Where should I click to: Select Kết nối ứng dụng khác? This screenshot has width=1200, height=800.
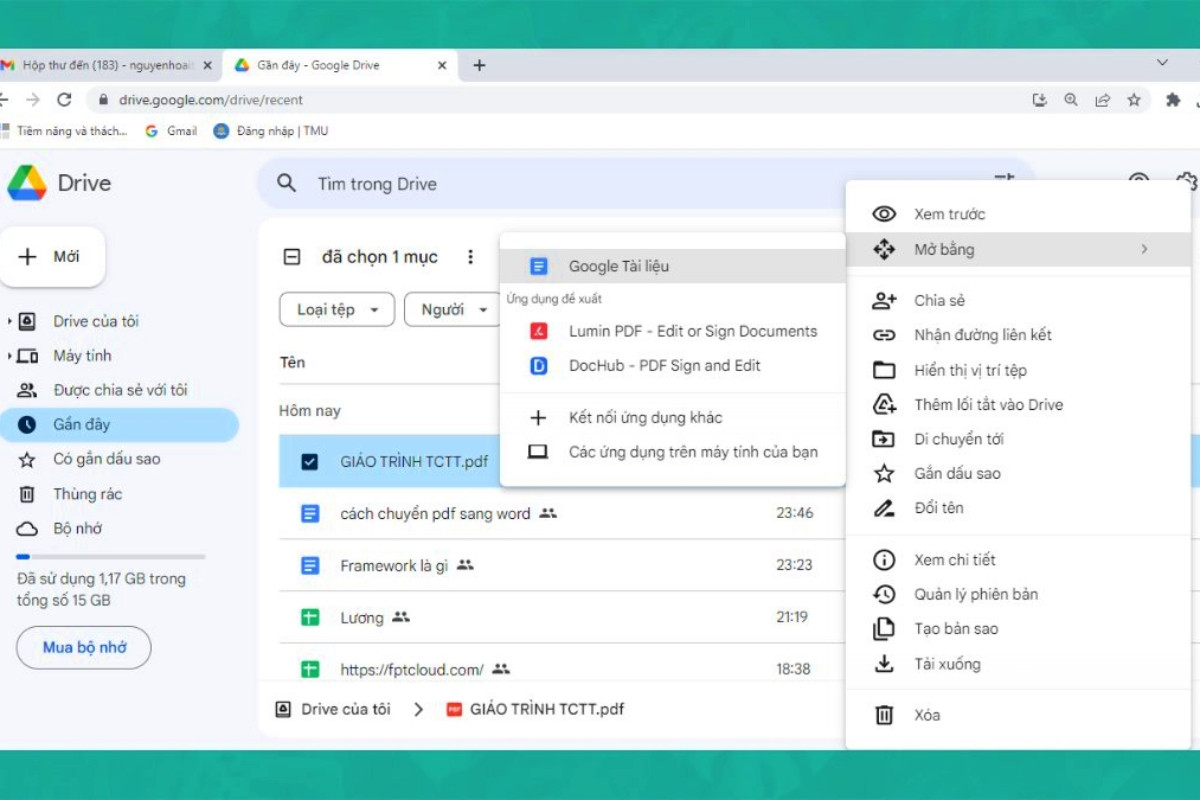[x=672, y=418]
